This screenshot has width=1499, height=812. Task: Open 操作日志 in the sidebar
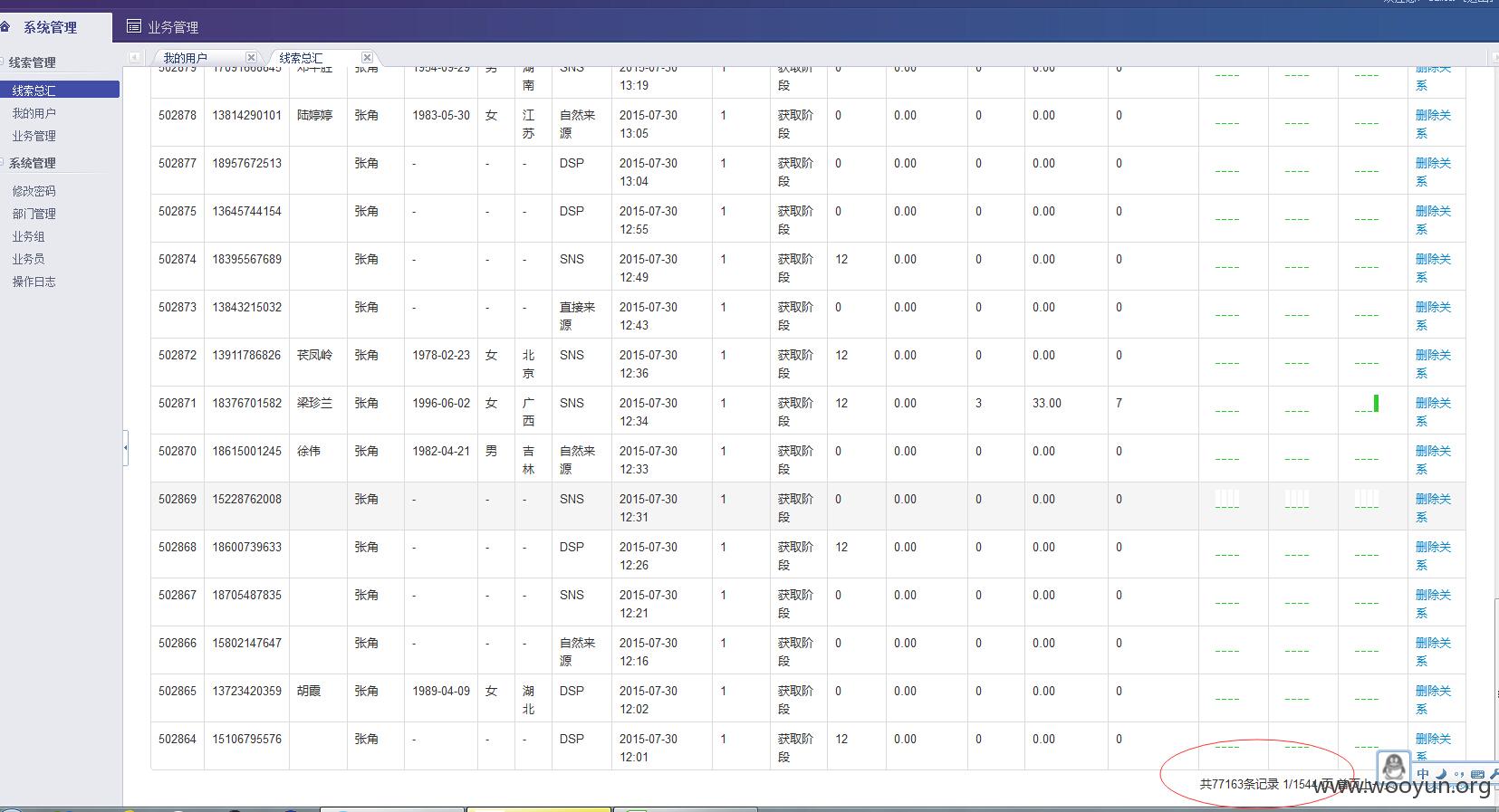pos(34,282)
